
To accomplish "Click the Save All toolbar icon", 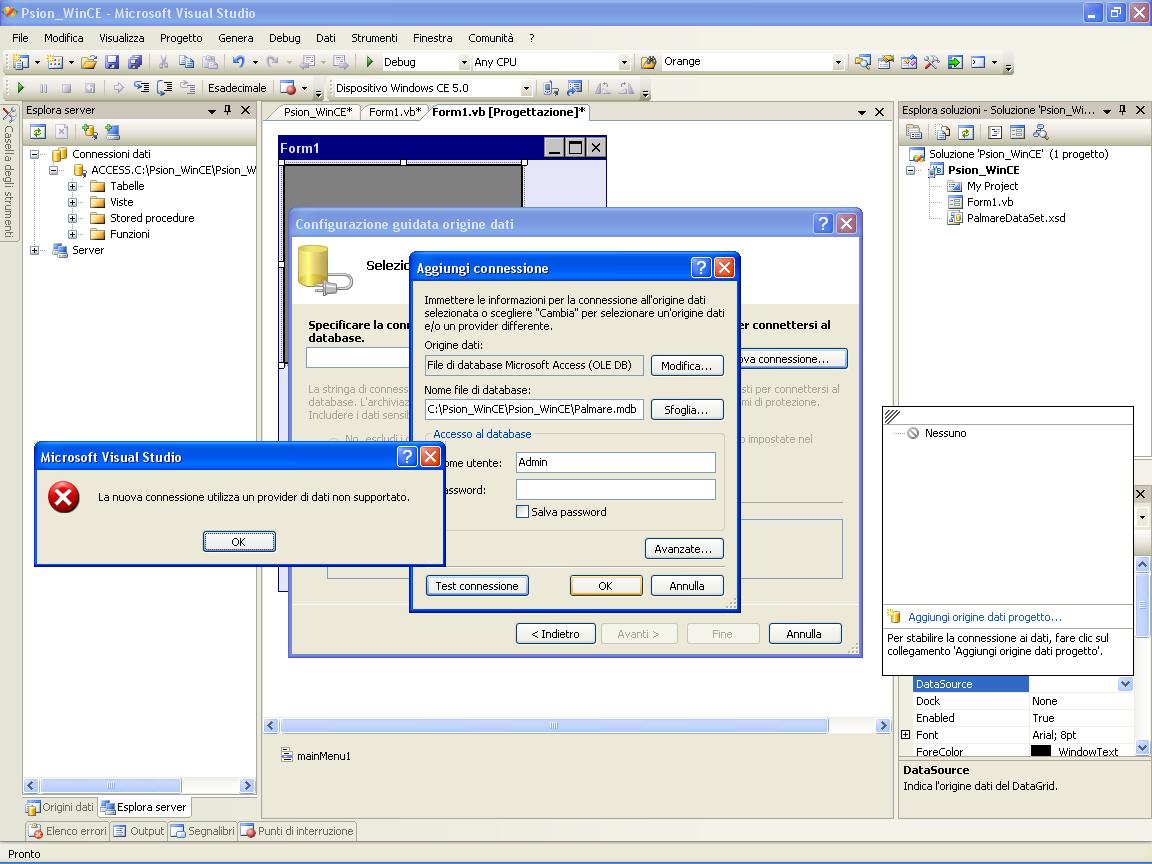I will point(135,62).
